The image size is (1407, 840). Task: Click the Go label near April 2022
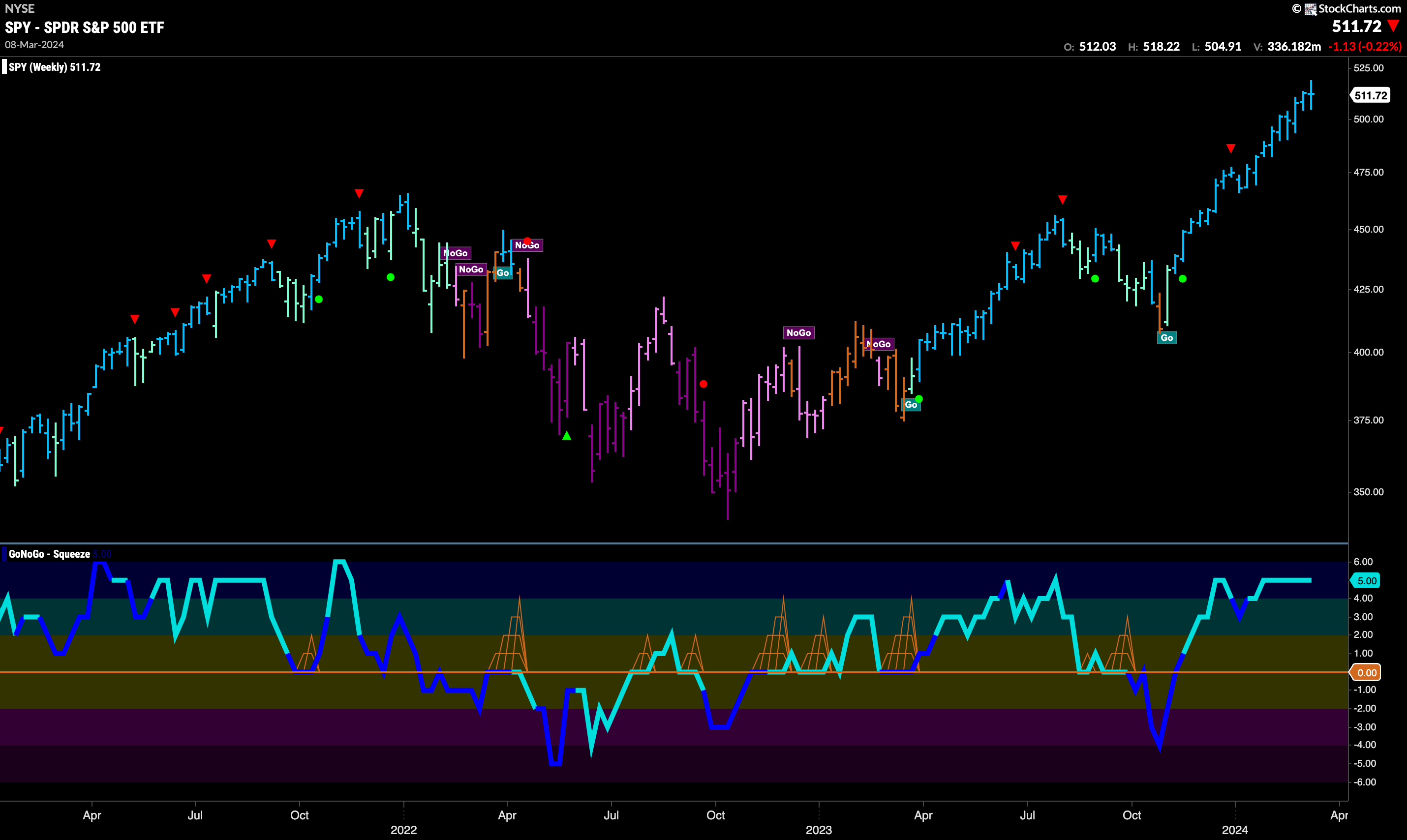[x=503, y=273]
